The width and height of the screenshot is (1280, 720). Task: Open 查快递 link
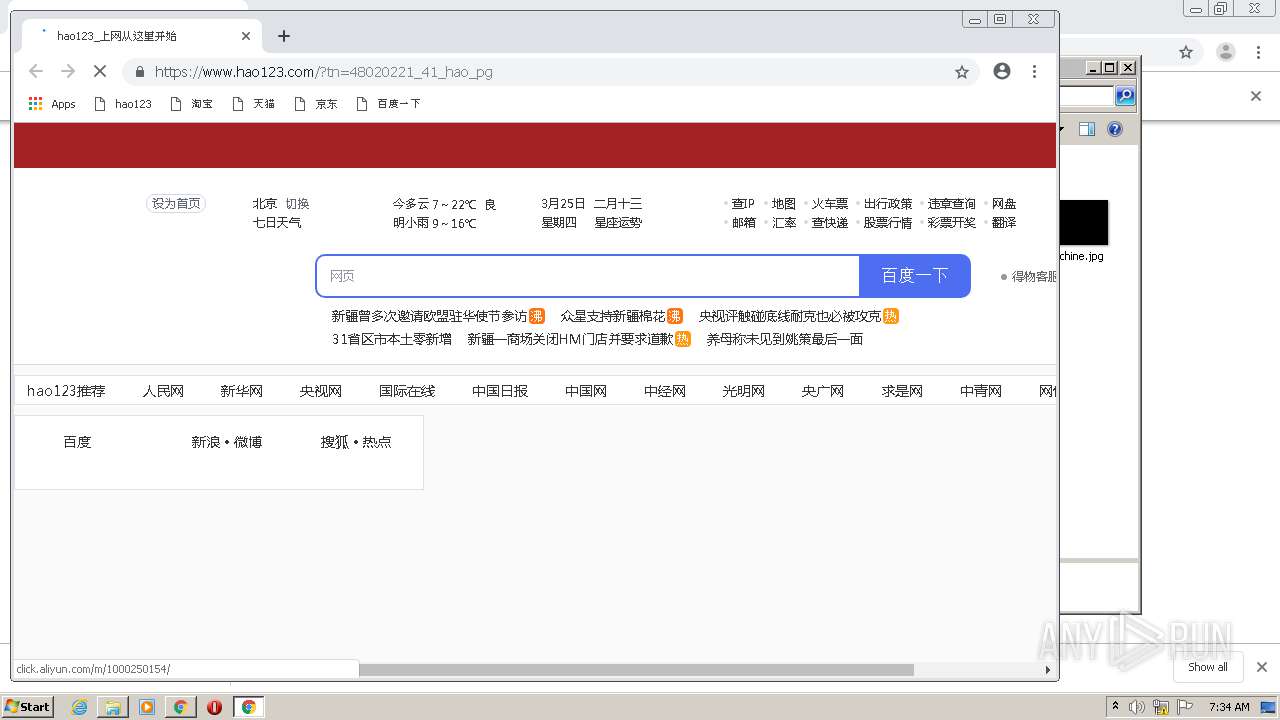pos(830,223)
